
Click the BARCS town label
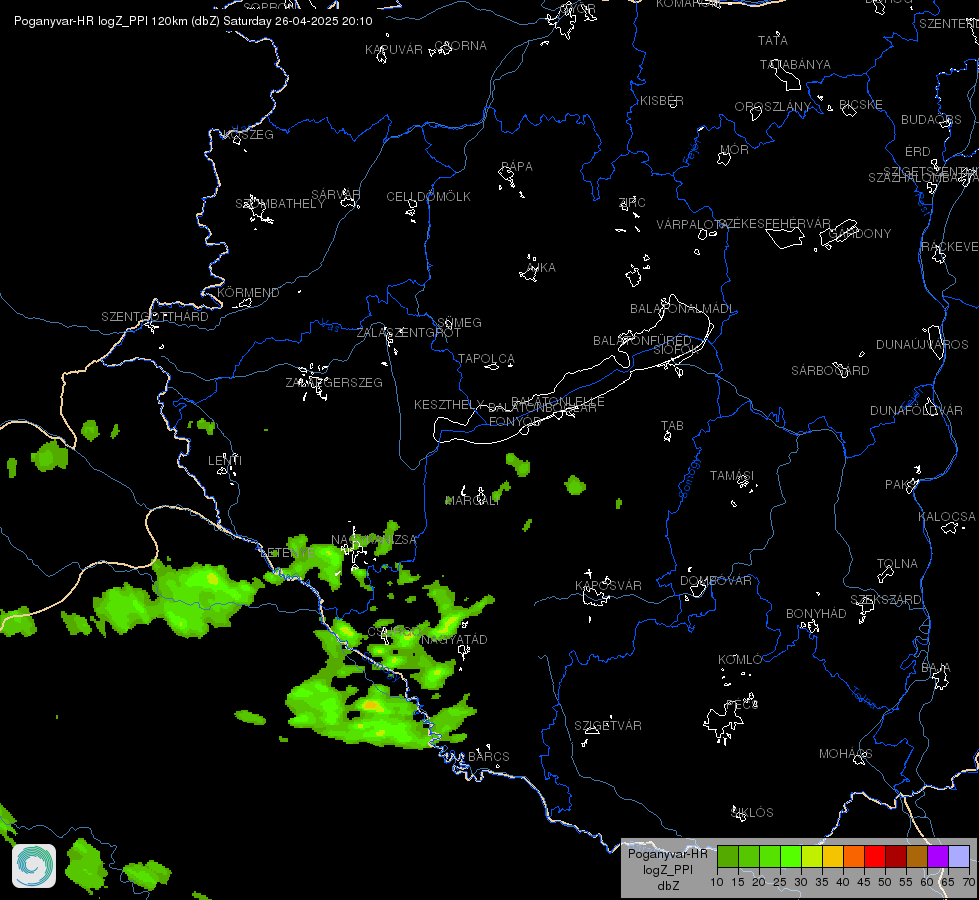click(x=489, y=756)
